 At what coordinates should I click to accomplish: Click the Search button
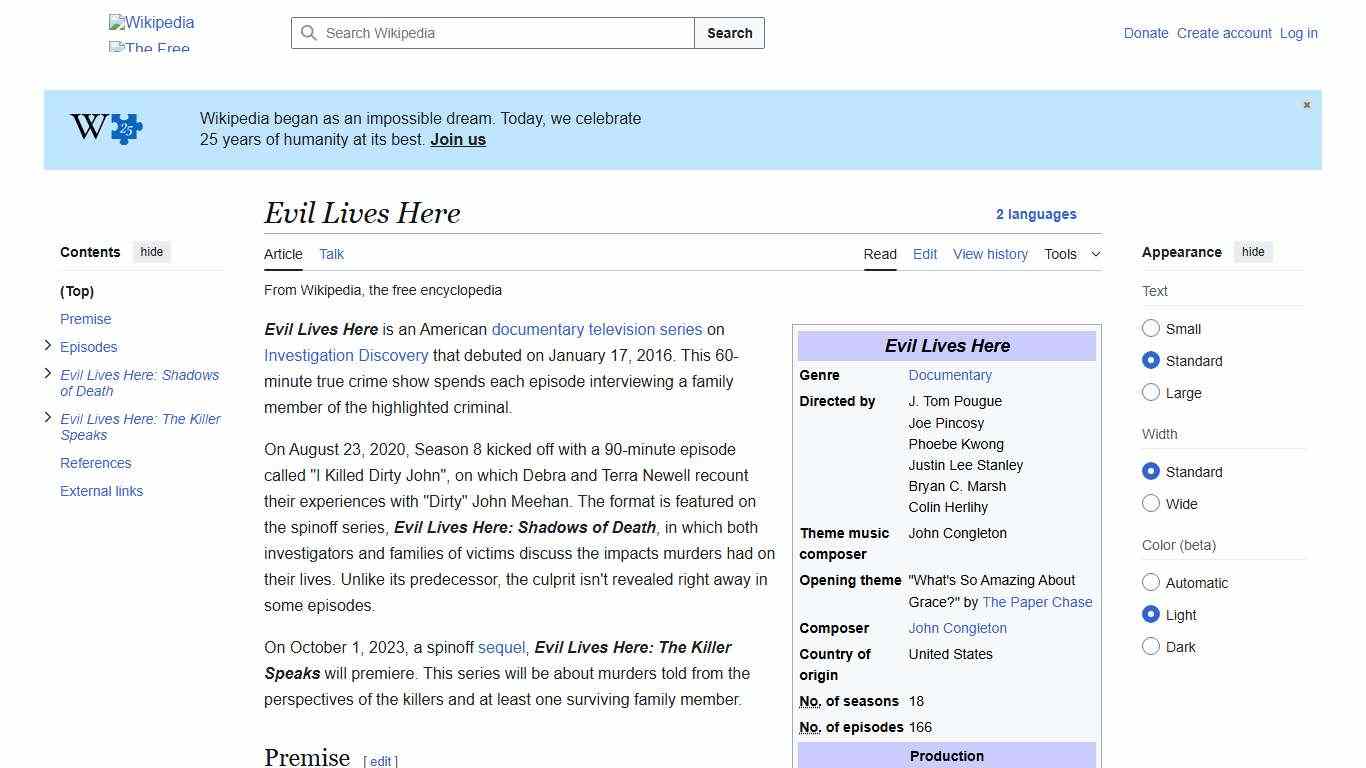click(x=729, y=33)
